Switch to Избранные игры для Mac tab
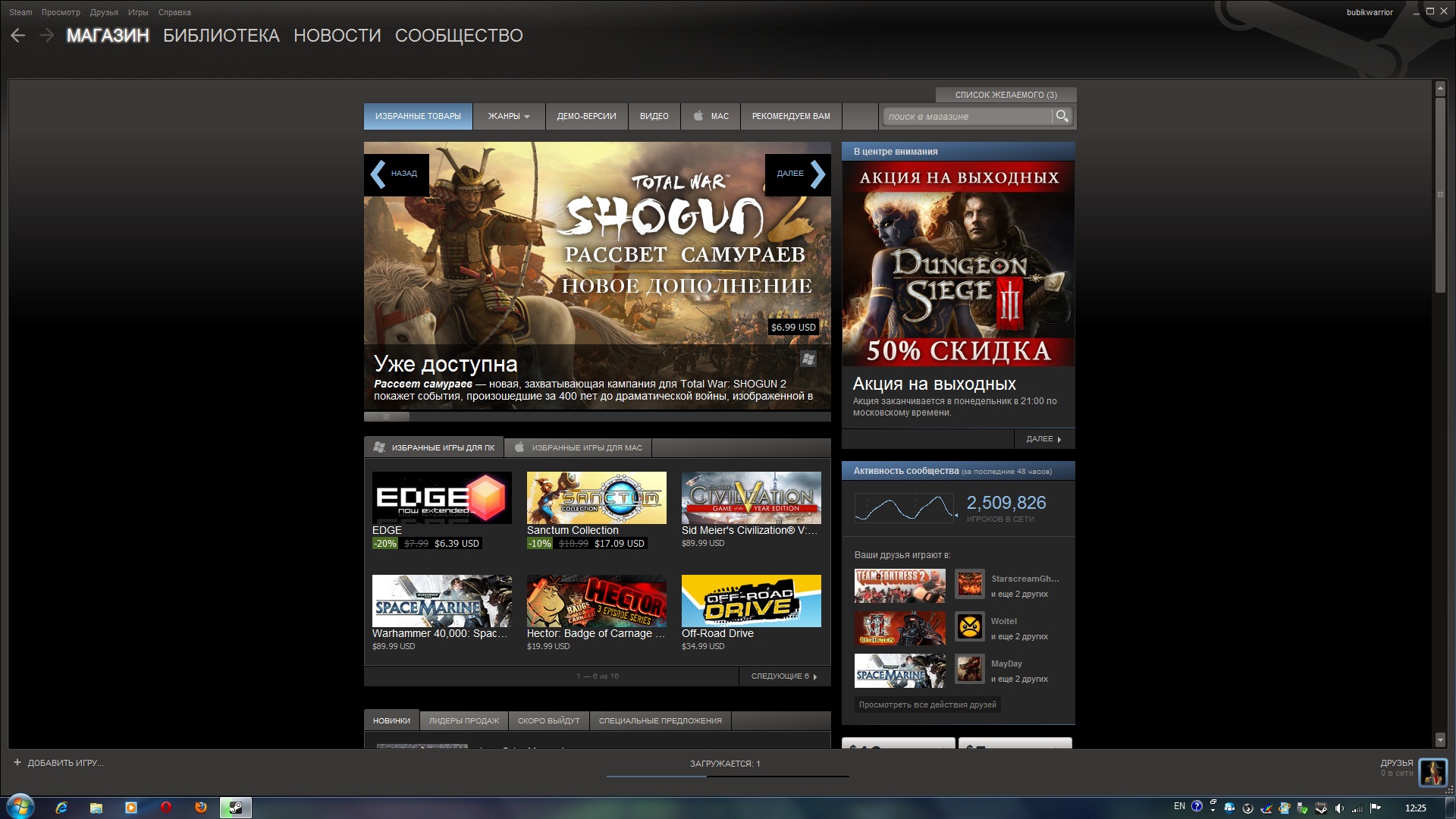 (x=578, y=447)
